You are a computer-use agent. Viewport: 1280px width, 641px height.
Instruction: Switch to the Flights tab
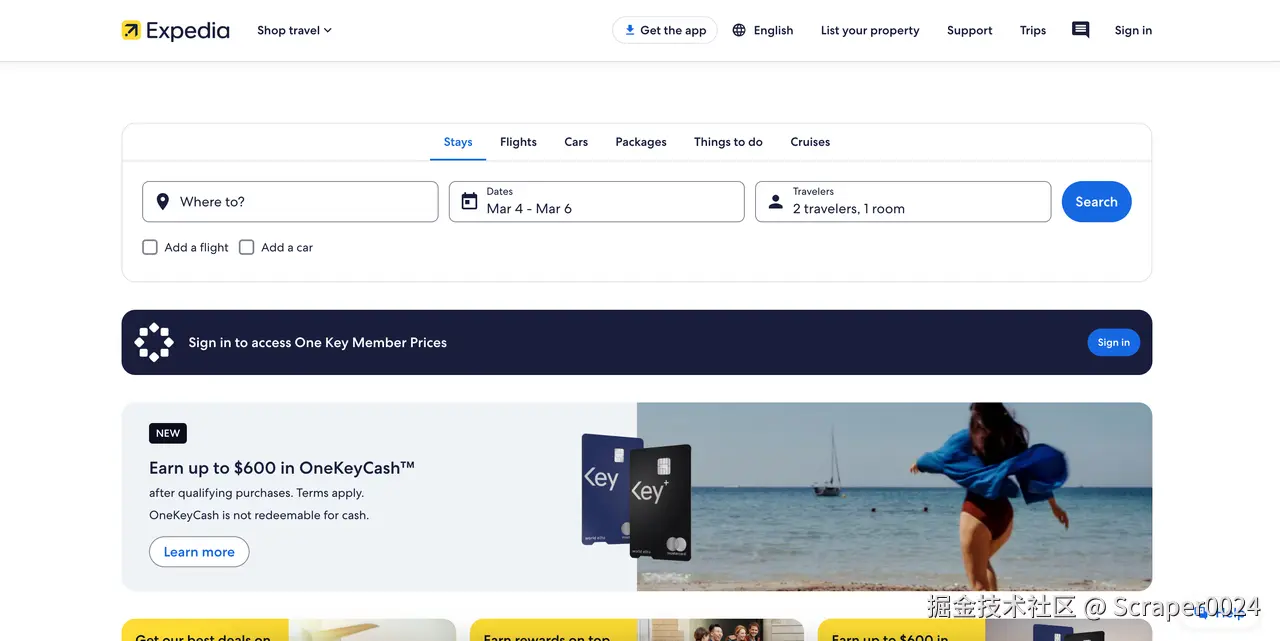(x=518, y=141)
